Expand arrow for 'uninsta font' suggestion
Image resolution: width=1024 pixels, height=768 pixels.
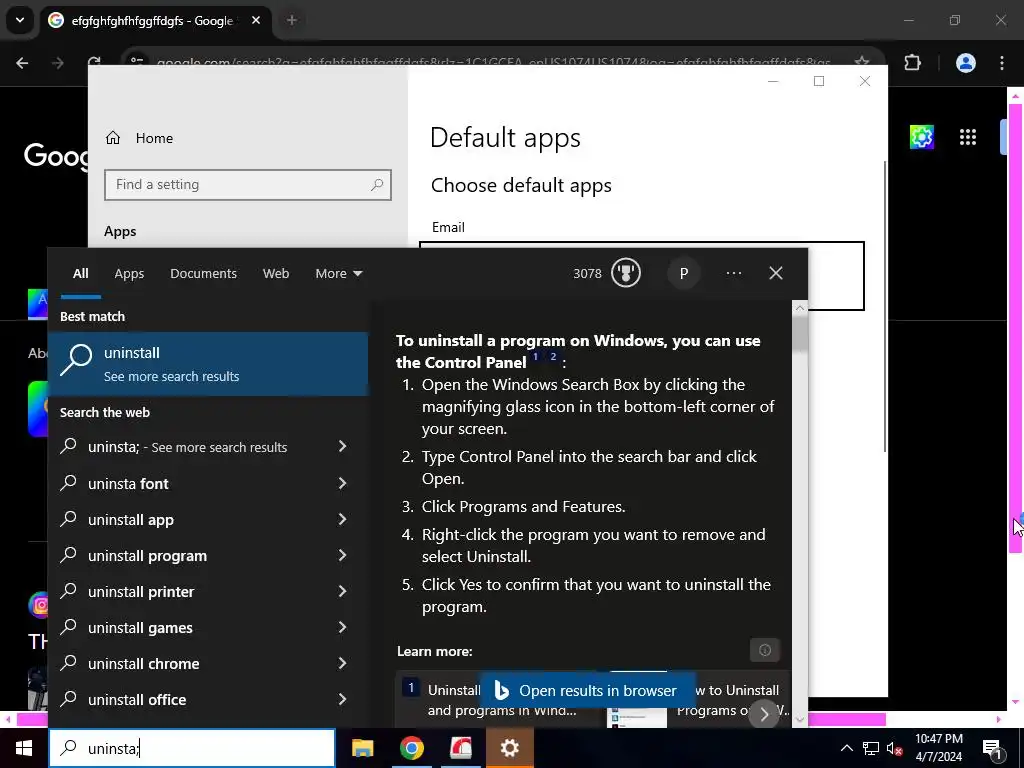pyautogui.click(x=342, y=483)
